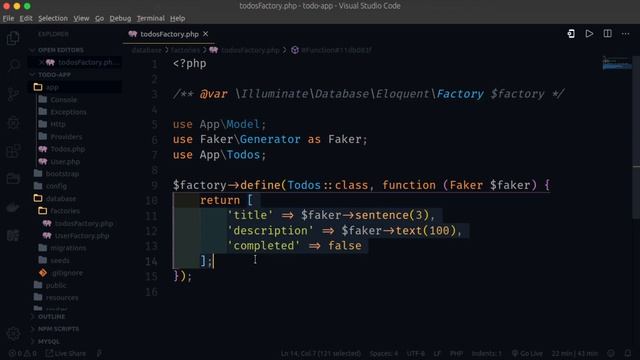Open the View menu

click(x=81, y=18)
